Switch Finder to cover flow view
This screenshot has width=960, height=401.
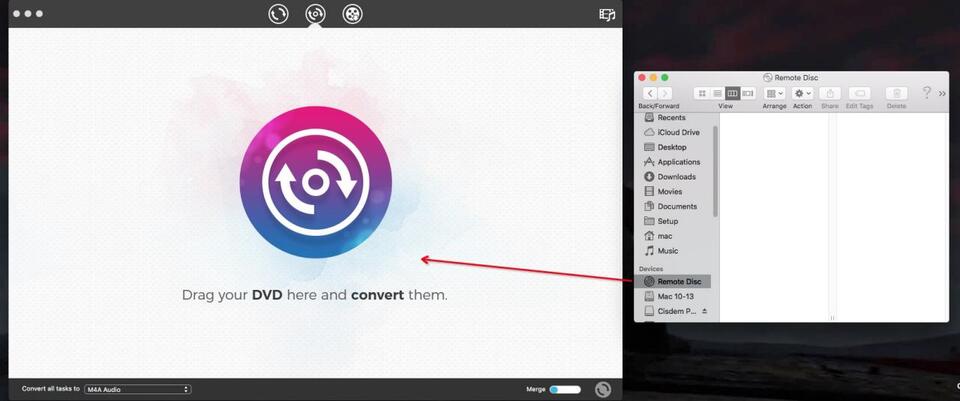click(747, 93)
